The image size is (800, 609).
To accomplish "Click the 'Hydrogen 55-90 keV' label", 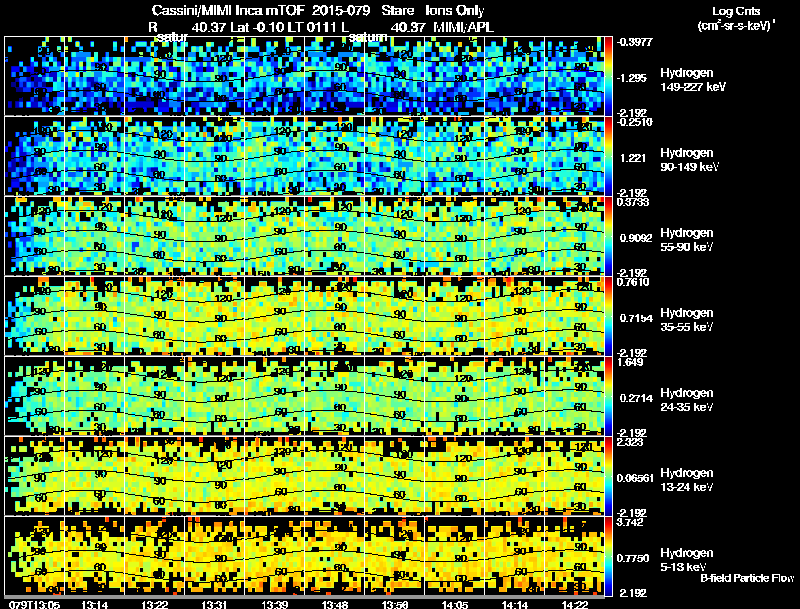I will point(687,240).
